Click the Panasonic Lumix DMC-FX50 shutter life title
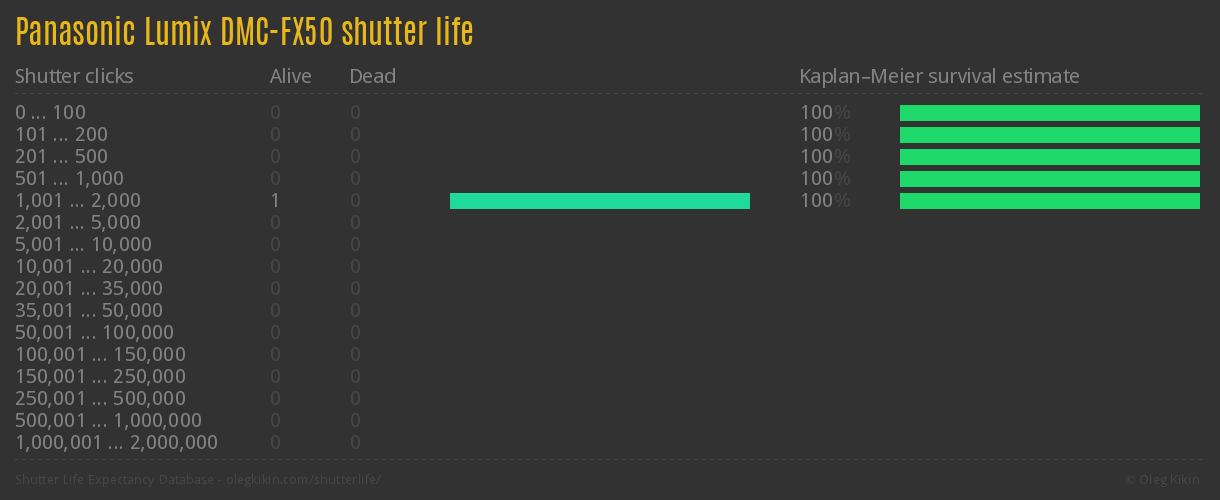Image resolution: width=1220 pixels, height=500 pixels. 244,33
